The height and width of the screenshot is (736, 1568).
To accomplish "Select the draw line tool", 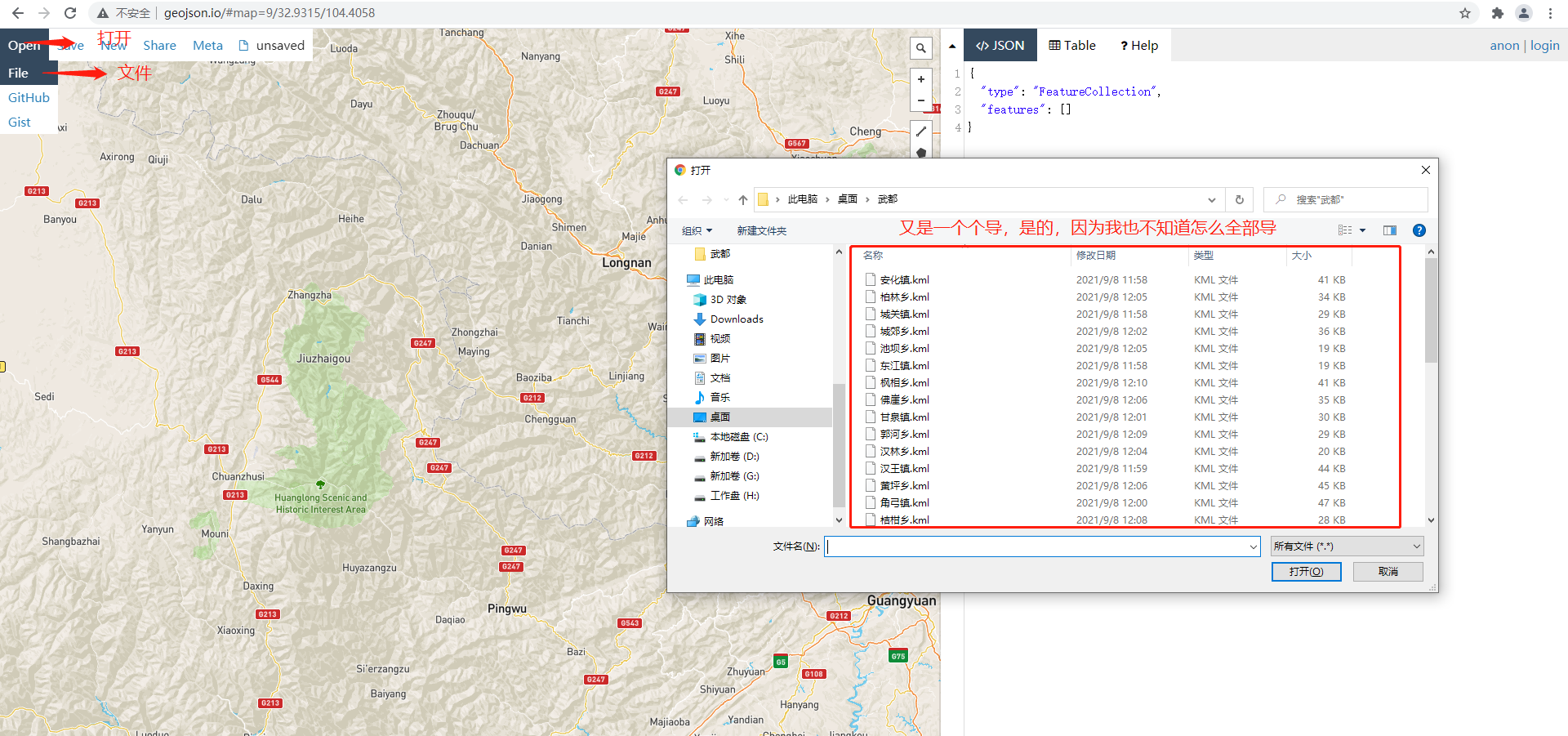I will coord(921,131).
